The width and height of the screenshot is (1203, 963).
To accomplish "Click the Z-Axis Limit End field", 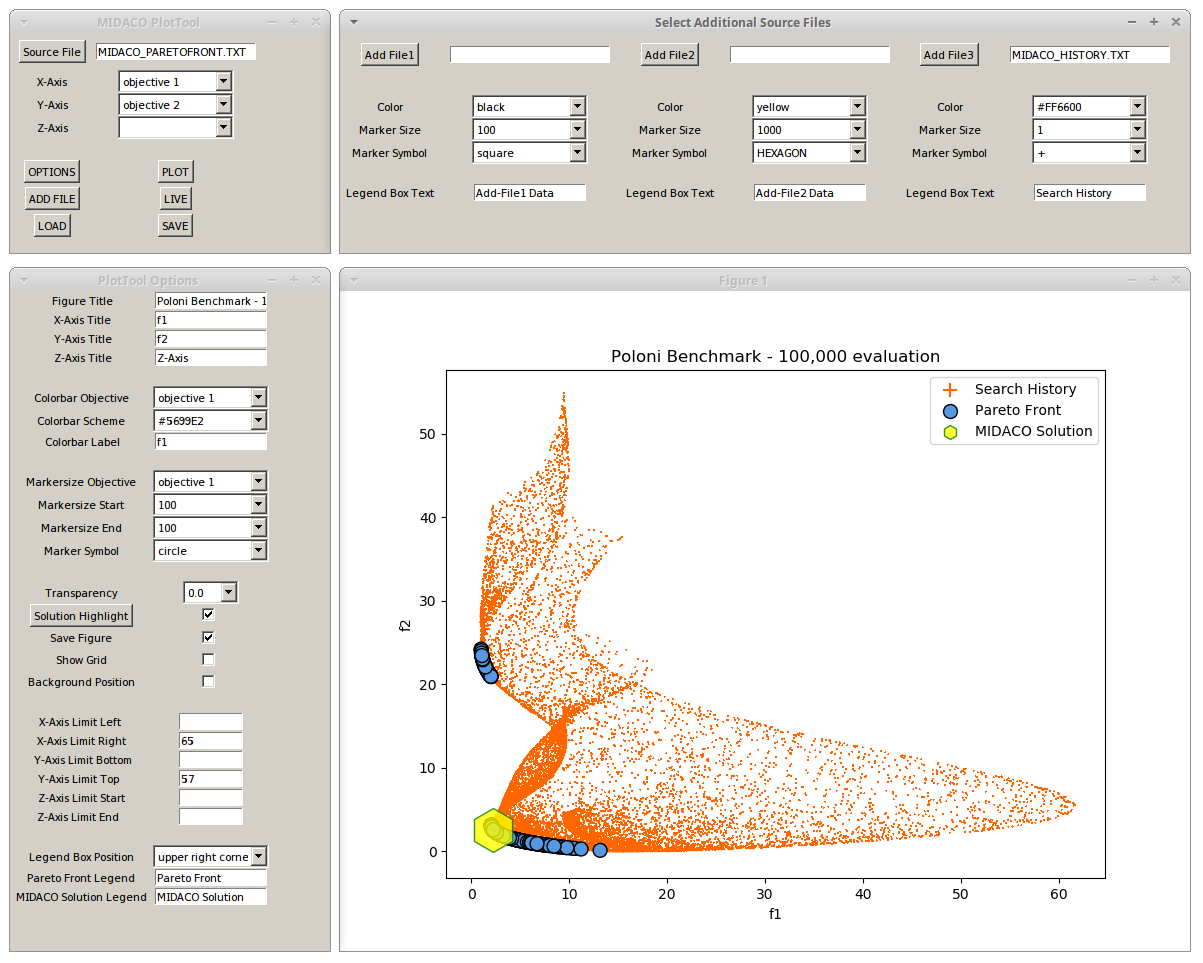I will [211, 817].
